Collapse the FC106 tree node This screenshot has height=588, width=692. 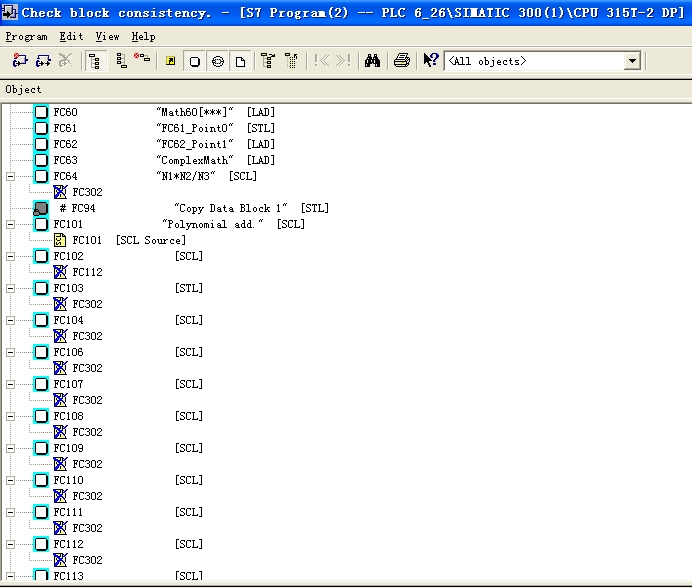pyautogui.click(x=11, y=352)
